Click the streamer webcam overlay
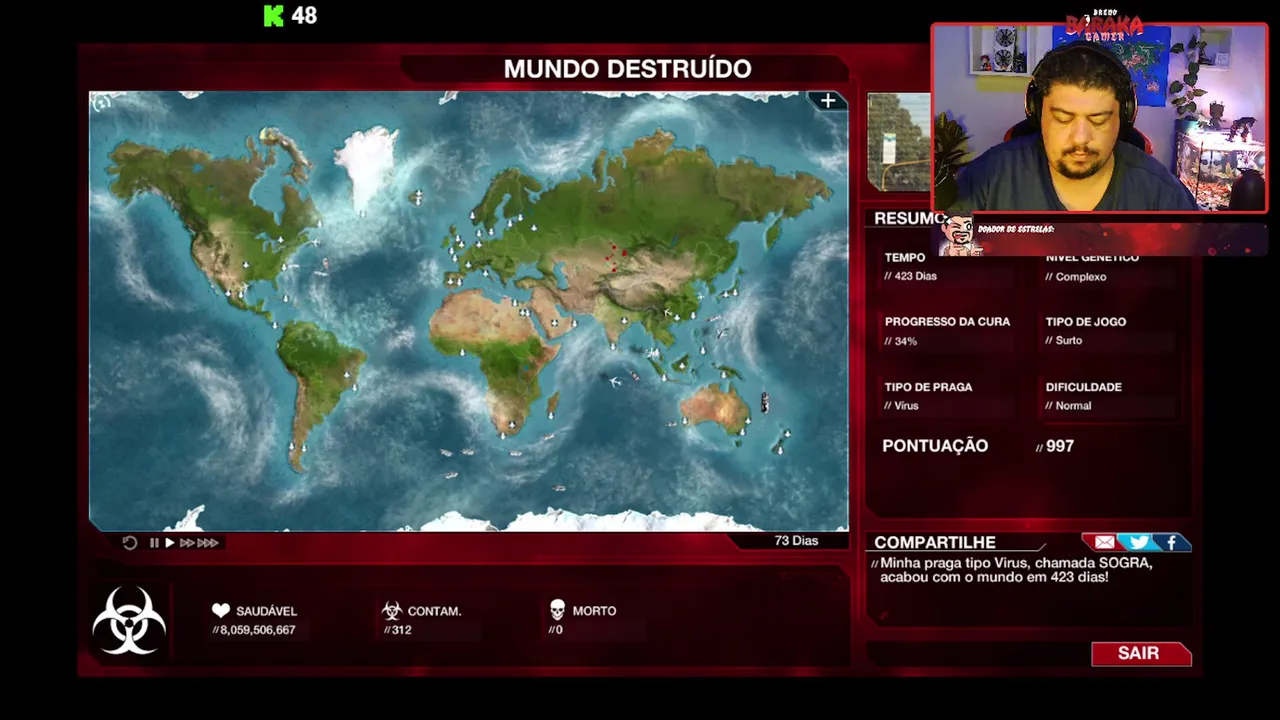The image size is (1280, 720). coord(1100,118)
